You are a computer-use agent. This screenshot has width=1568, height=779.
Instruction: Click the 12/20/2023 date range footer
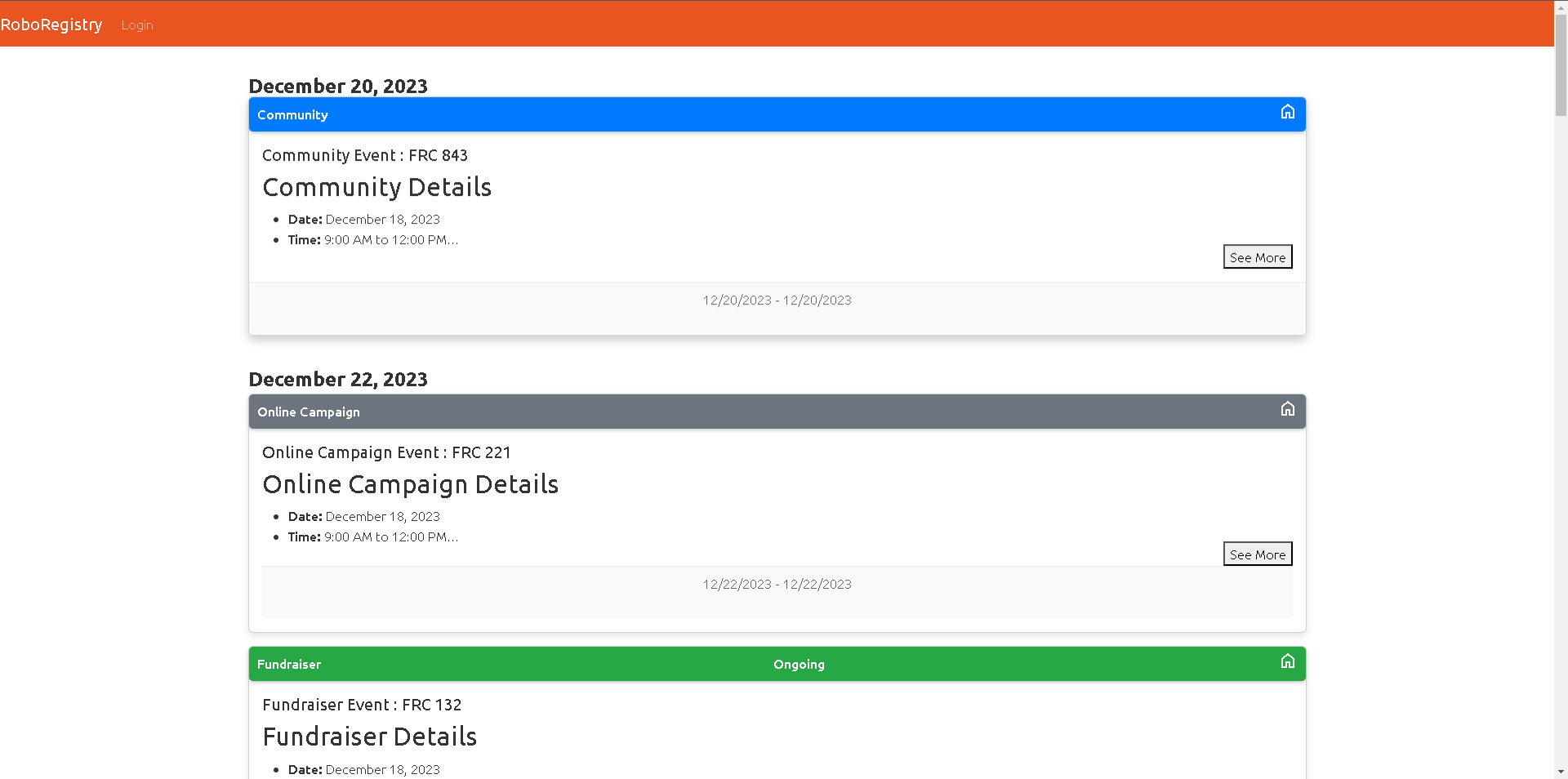pos(777,300)
